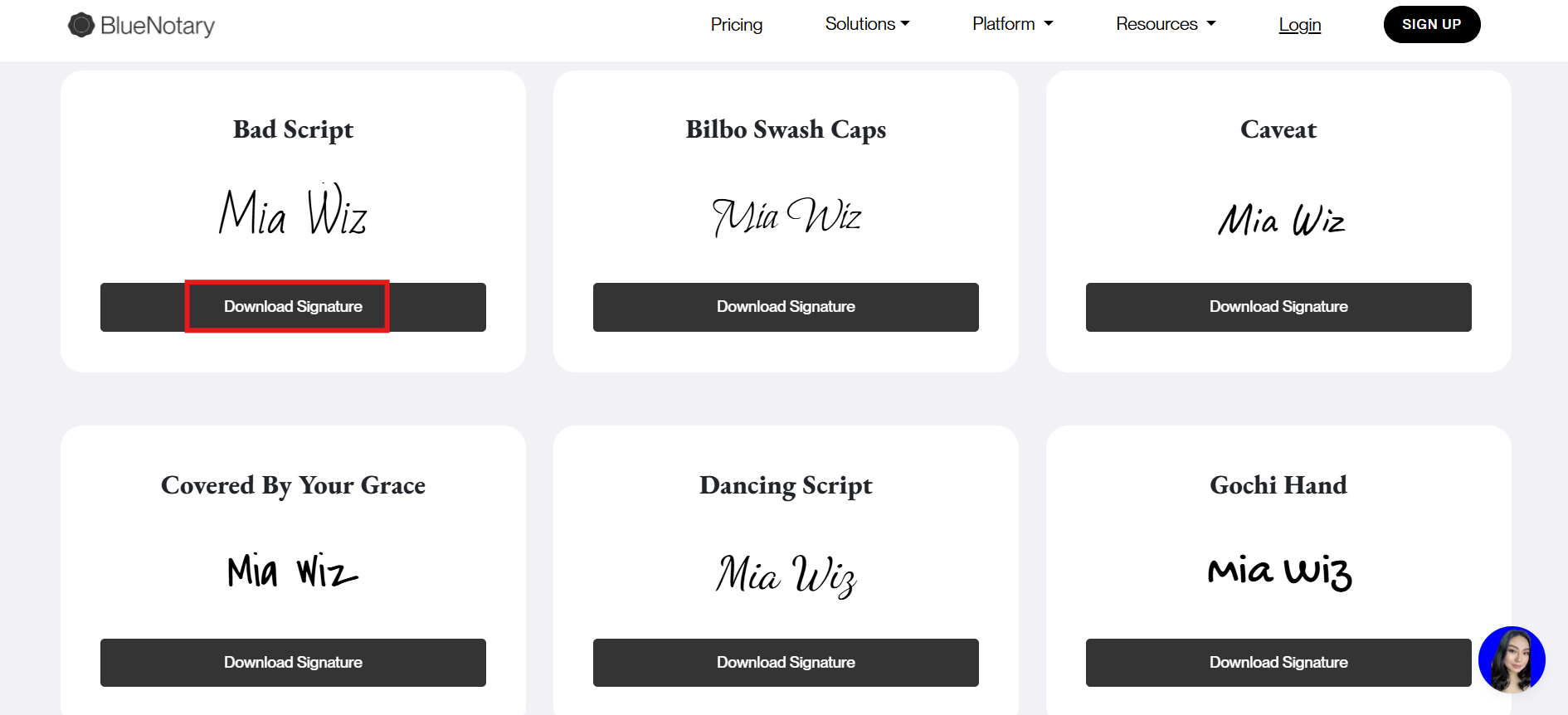1568x715 pixels.
Task: Download the Caveat signature
Action: tap(1278, 307)
